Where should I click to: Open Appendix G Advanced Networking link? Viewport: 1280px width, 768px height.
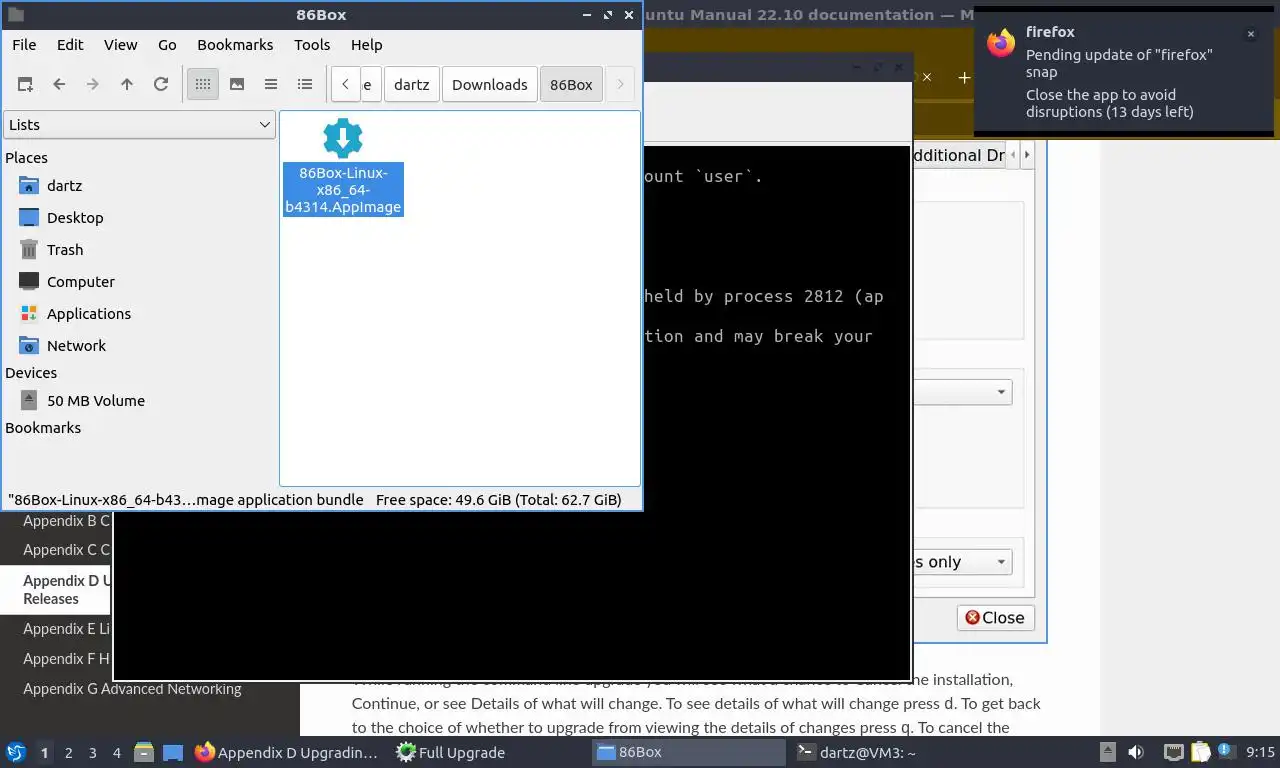[132, 688]
